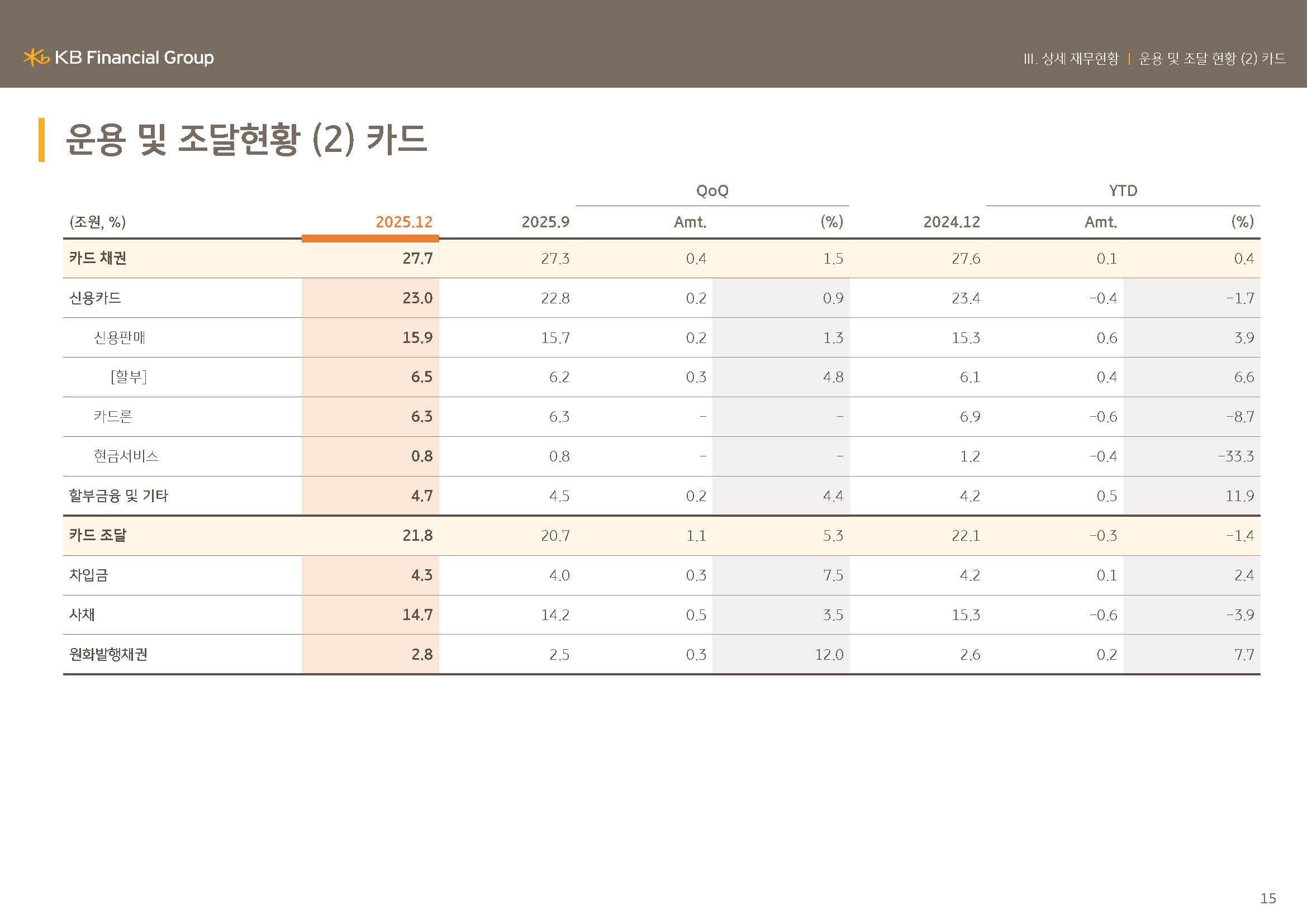Click the KB Financial Group star logo
1307x924 pixels.
[x=36, y=58]
